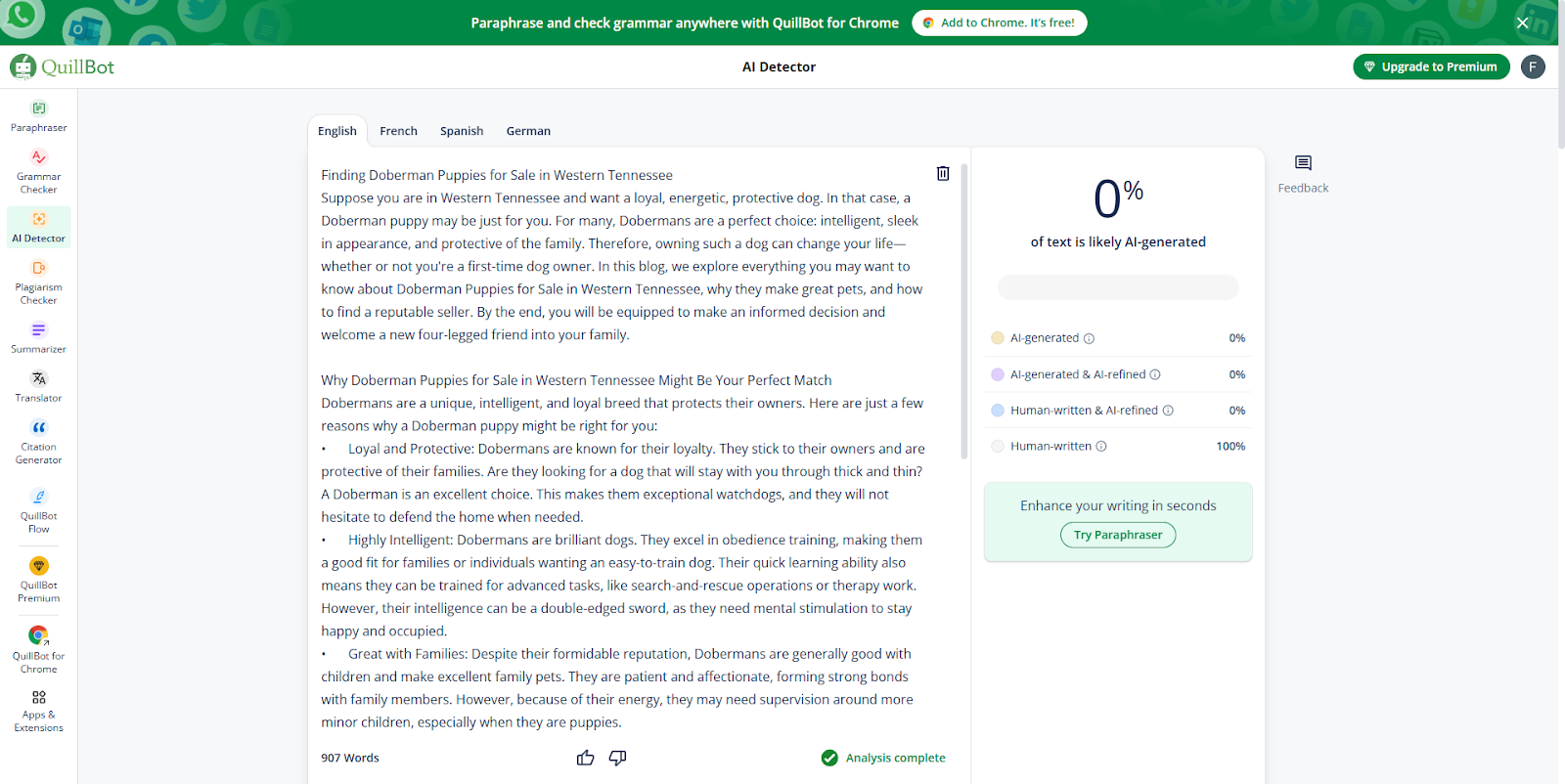This screenshot has height=784, width=1565.
Task: Click Upgrade to Premium button
Action: click(1431, 66)
